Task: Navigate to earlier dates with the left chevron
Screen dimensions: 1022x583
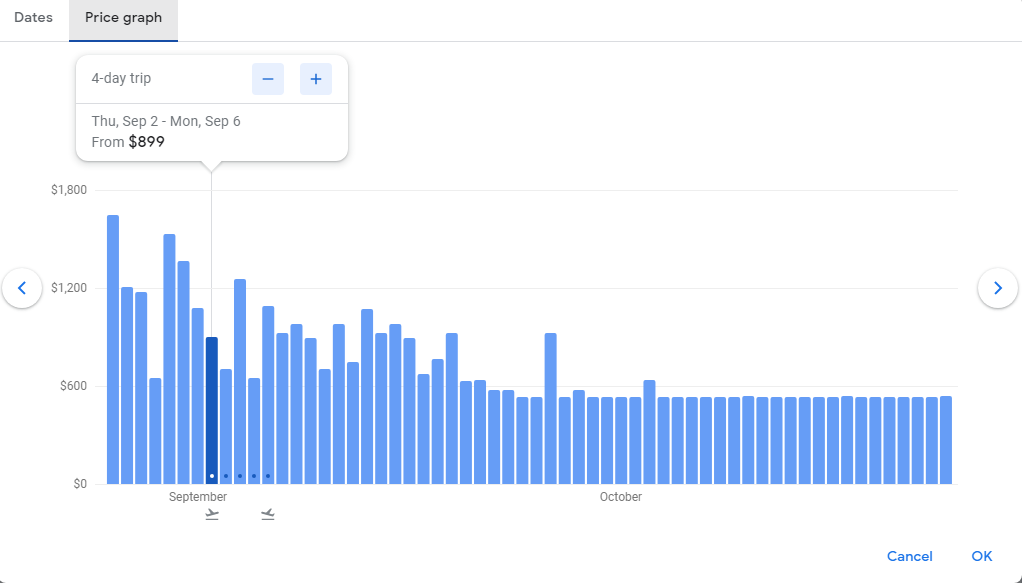Action: pos(22,288)
